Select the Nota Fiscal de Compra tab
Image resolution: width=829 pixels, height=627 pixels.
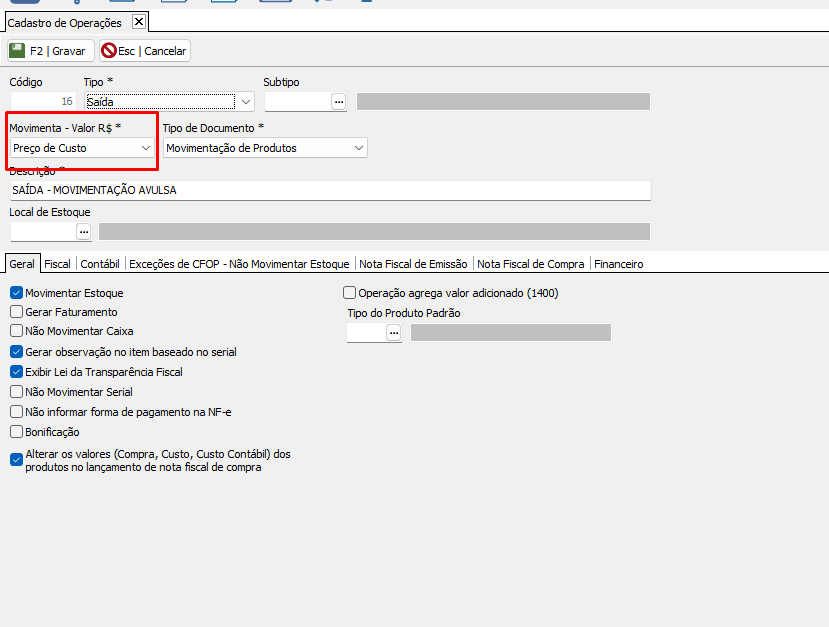pyautogui.click(x=530, y=264)
